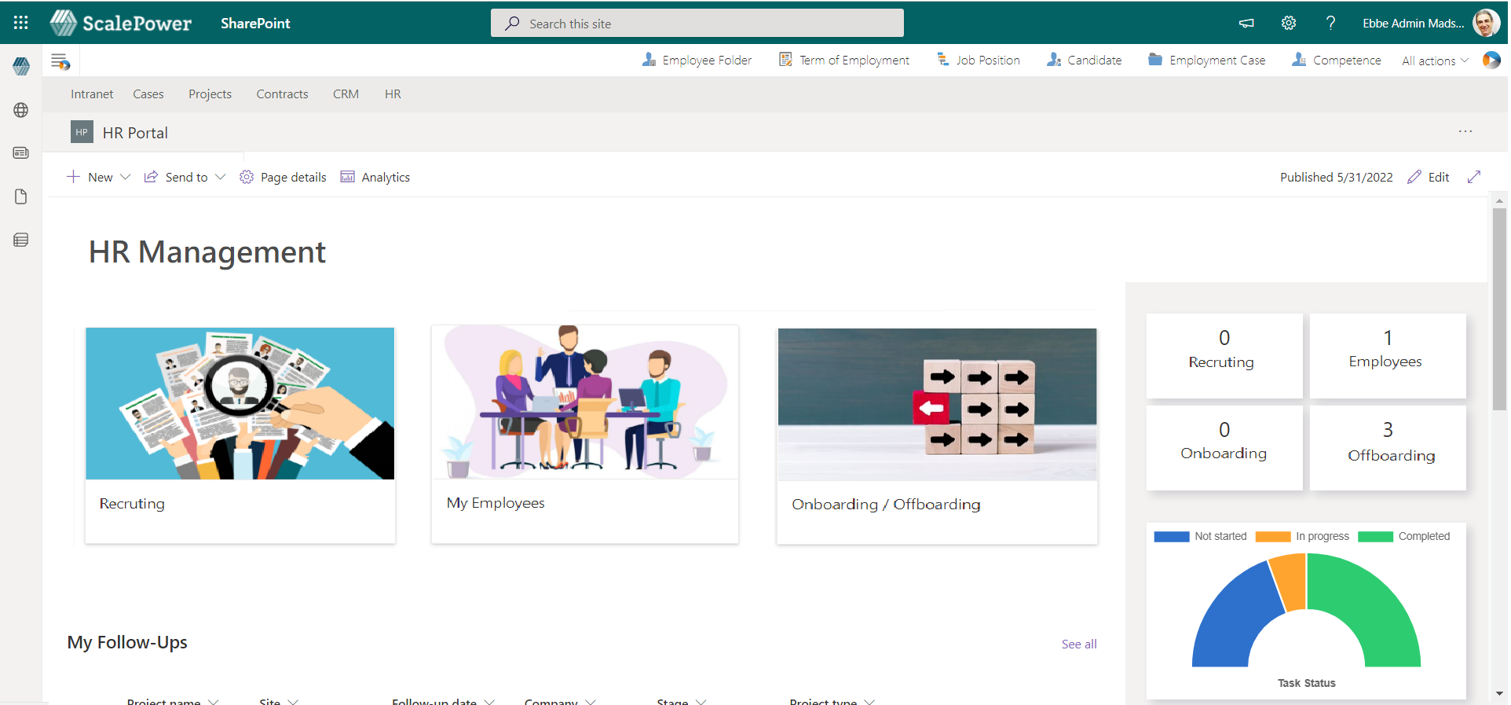Click the help question mark icon
Screen dimensions: 1511x705
click(x=1331, y=22)
